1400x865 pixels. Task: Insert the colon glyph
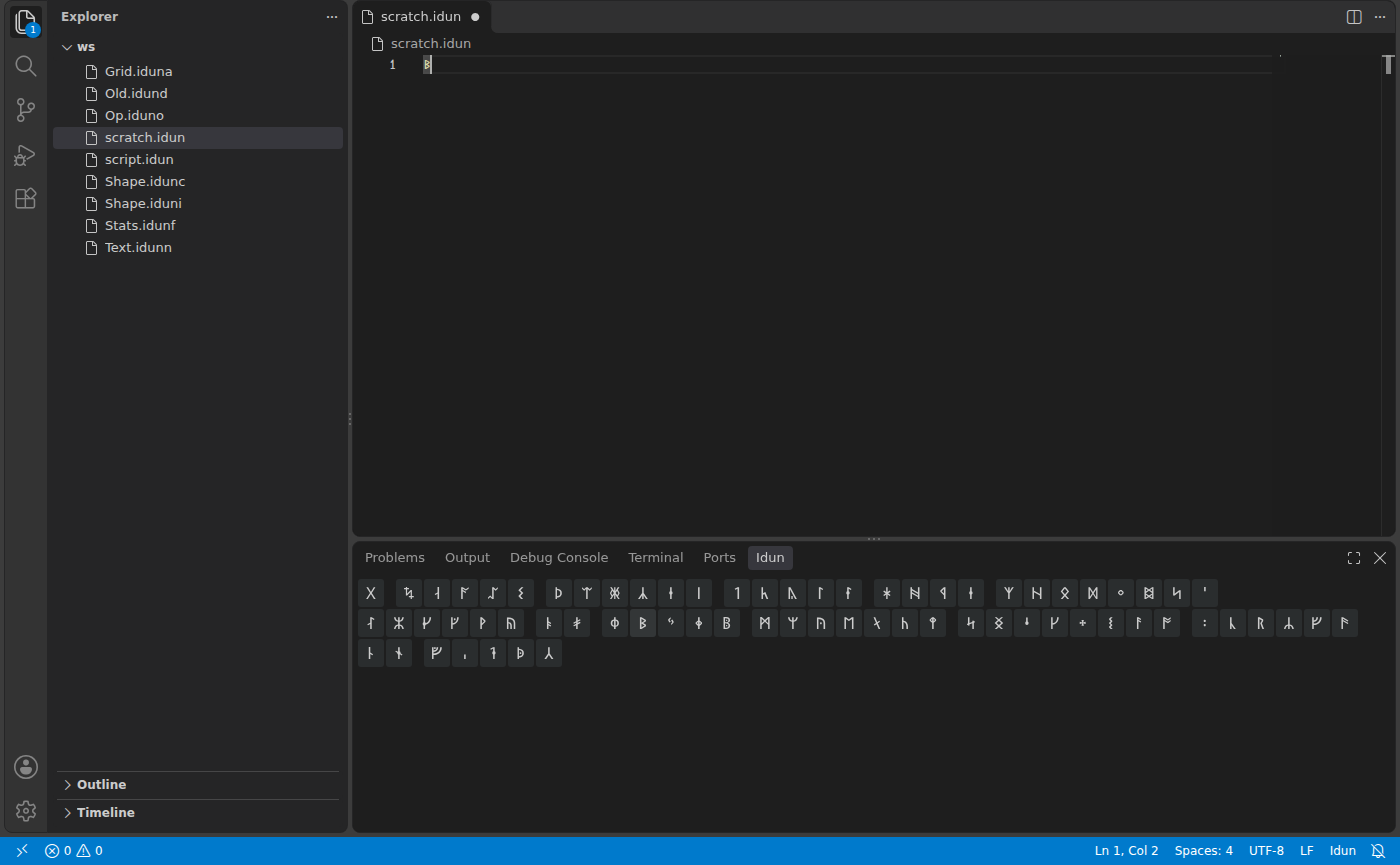(1205, 624)
